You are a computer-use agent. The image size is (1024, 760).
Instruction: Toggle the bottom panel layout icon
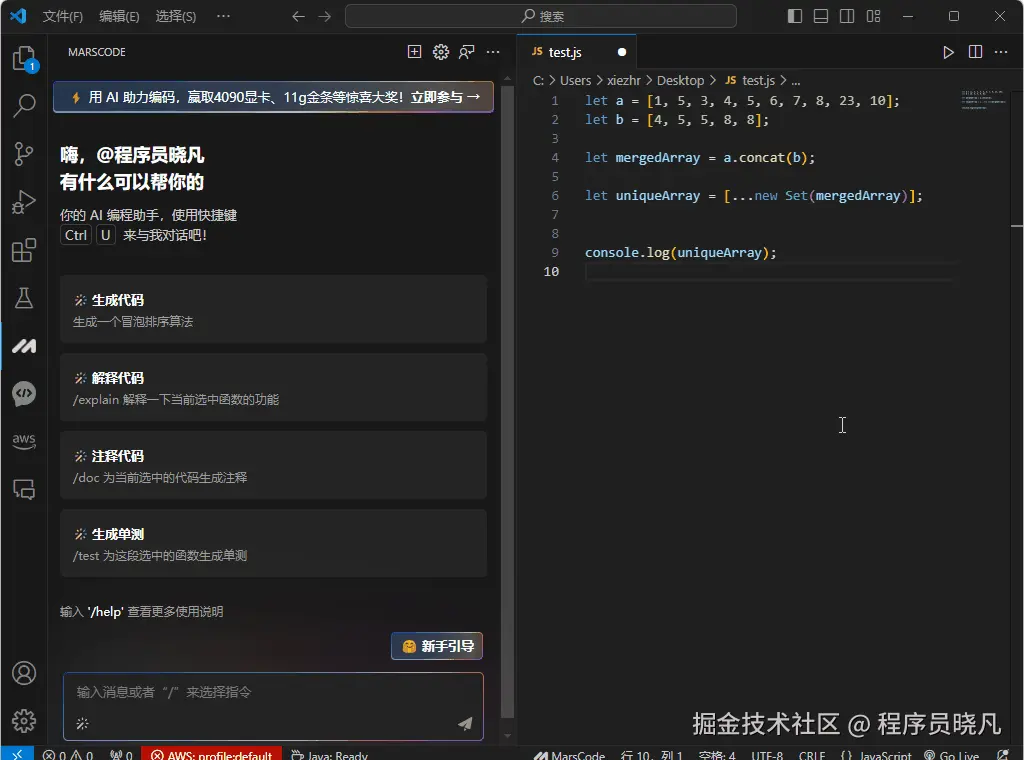tap(821, 16)
